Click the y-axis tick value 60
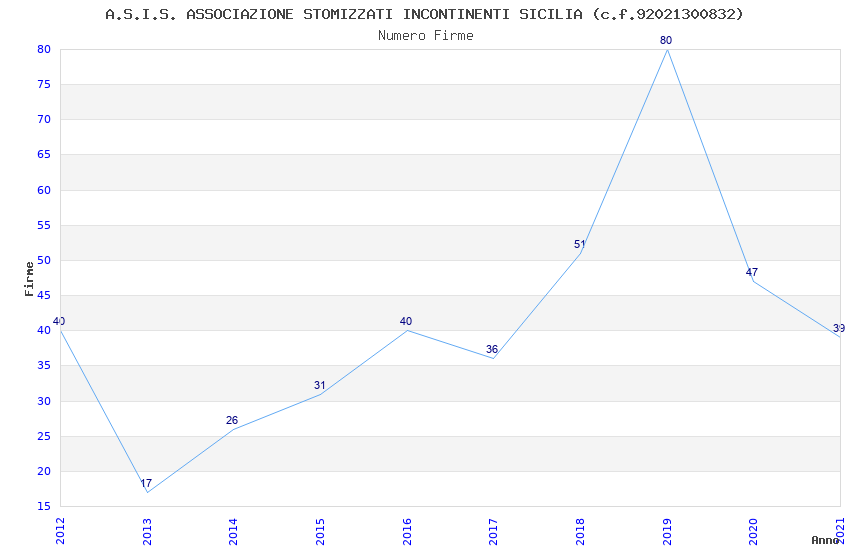850x550 pixels. [x=44, y=190]
